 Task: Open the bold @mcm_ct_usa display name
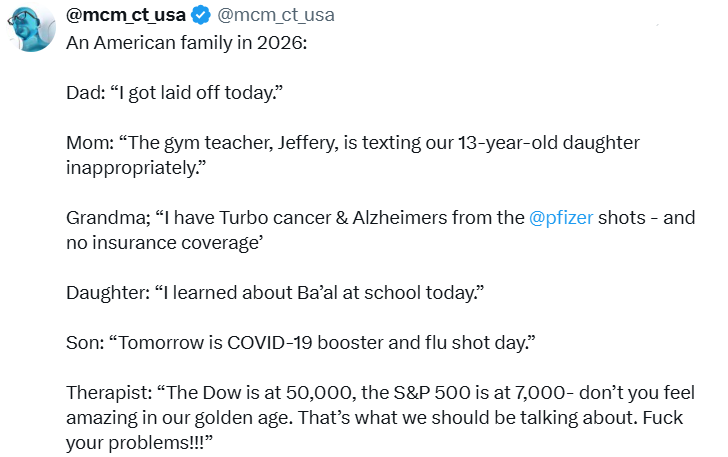pos(126,15)
